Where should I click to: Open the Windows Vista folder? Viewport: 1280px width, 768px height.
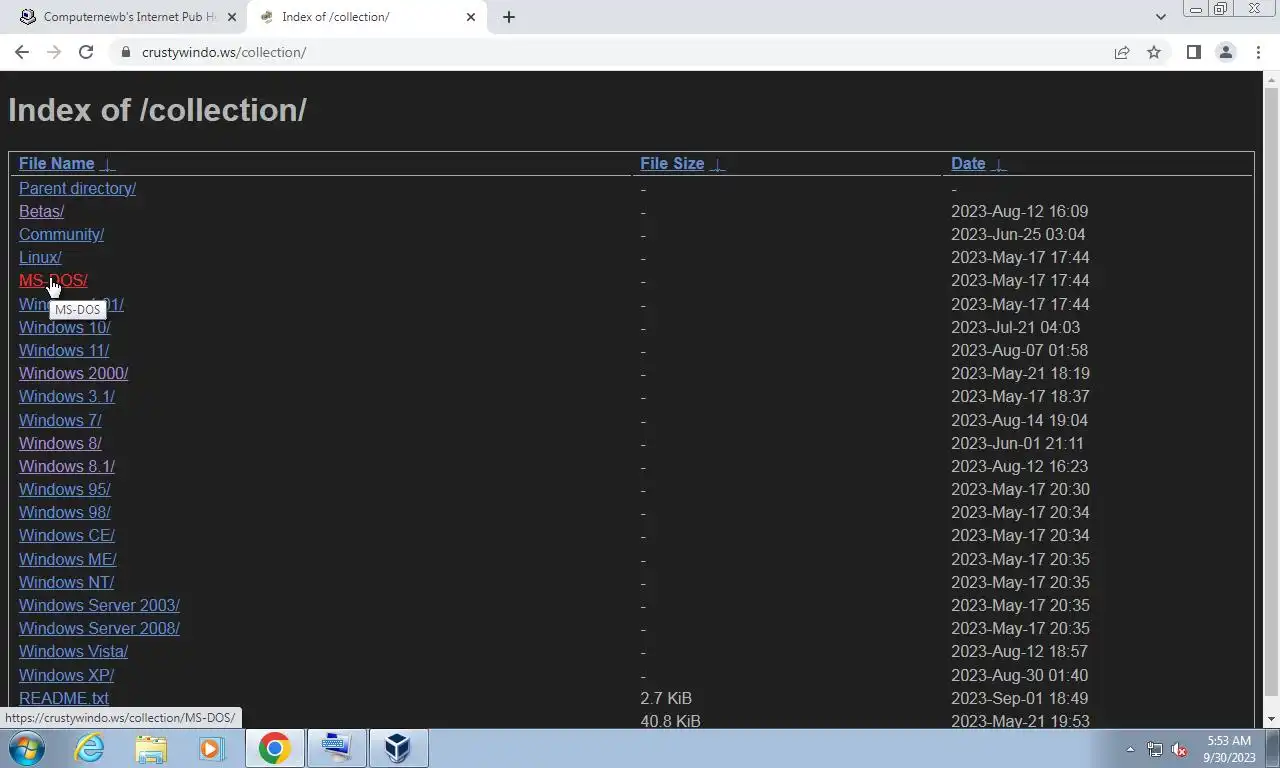tap(73, 651)
